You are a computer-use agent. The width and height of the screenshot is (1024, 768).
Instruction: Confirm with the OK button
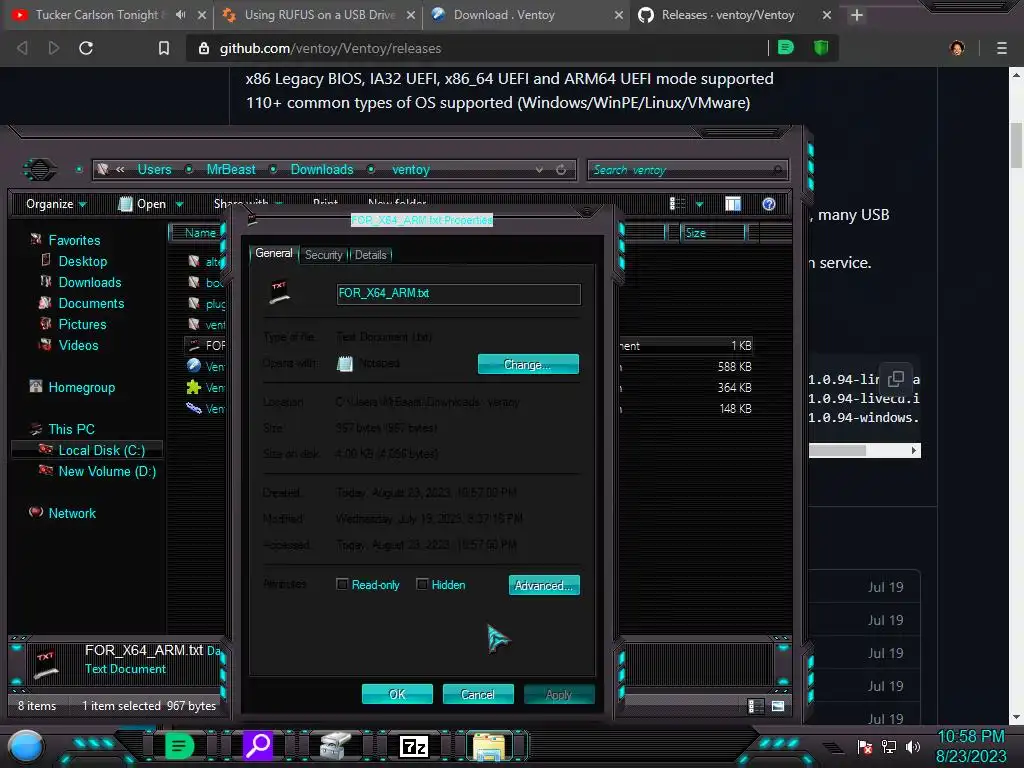pyautogui.click(x=397, y=694)
